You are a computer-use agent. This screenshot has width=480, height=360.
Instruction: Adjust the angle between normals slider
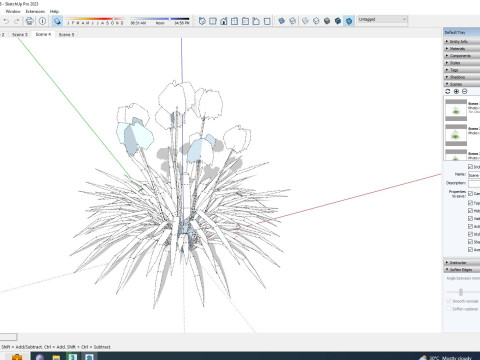[x=461, y=292]
